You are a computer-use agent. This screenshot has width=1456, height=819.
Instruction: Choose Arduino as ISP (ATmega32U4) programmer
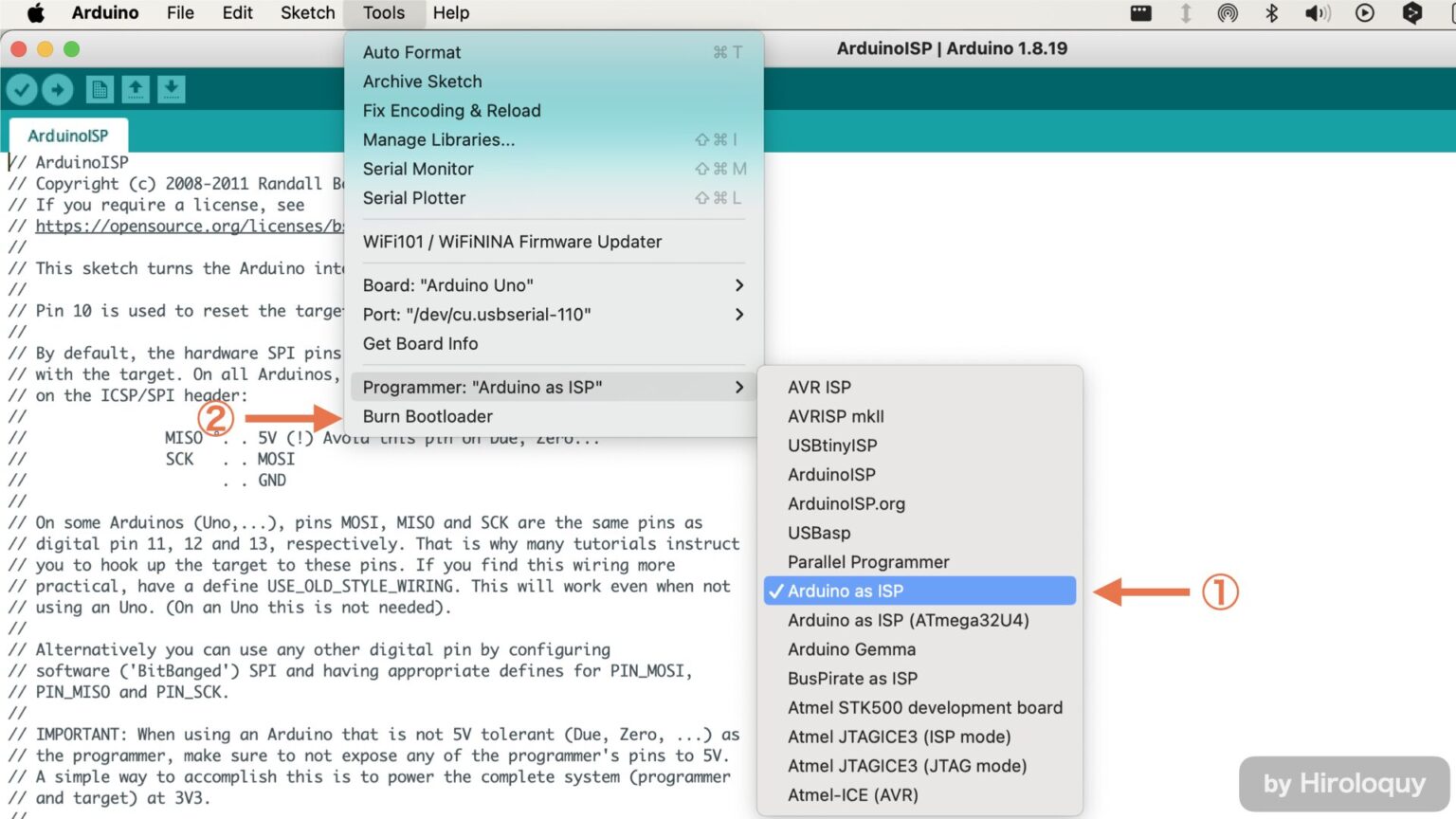pos(919,620)
